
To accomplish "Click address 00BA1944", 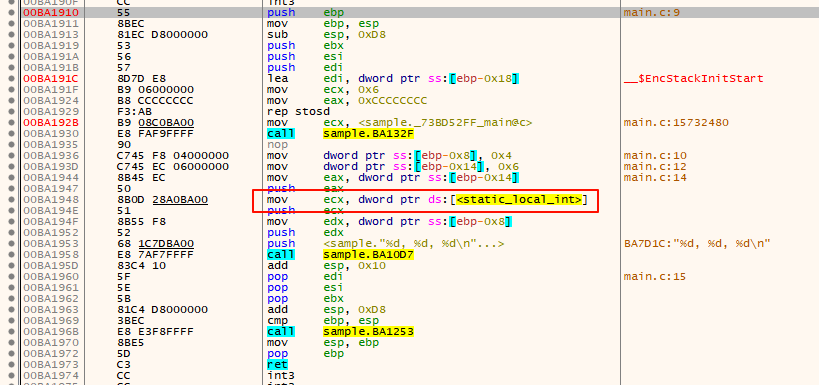I will pyautogui.click(x=51, y=178).
